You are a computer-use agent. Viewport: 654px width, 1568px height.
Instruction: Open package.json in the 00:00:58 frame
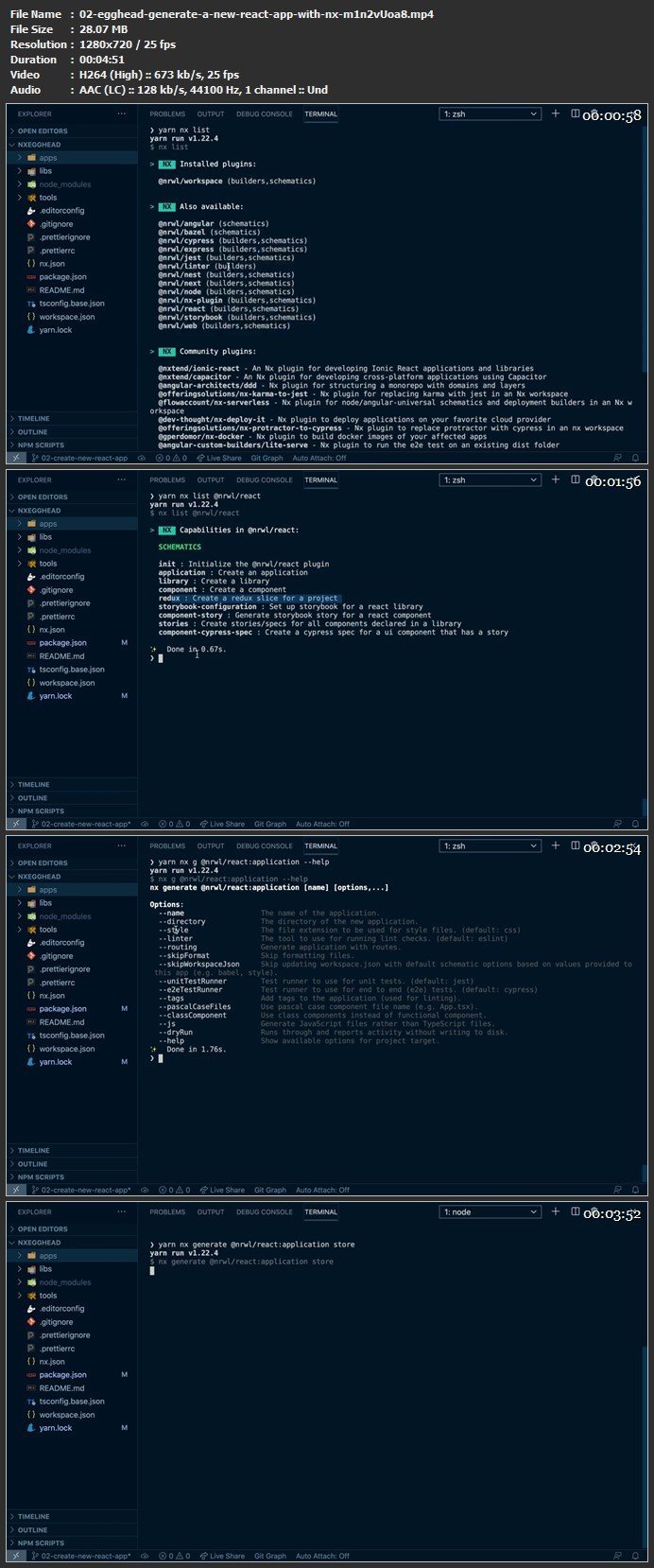(x=62, y=277)
